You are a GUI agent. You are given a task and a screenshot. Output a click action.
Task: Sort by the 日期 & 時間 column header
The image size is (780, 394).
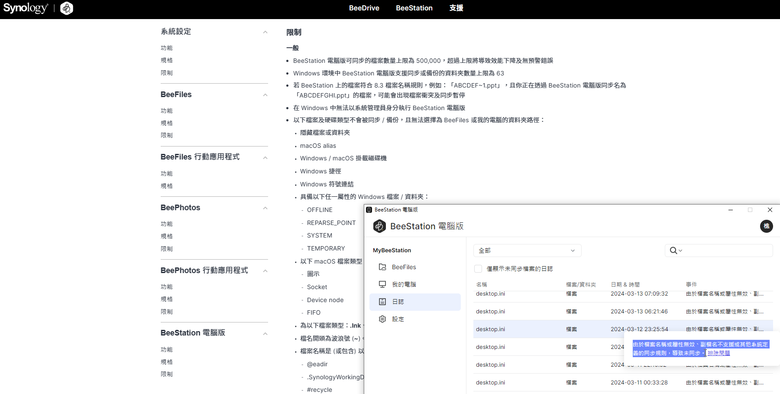point(625,285)
